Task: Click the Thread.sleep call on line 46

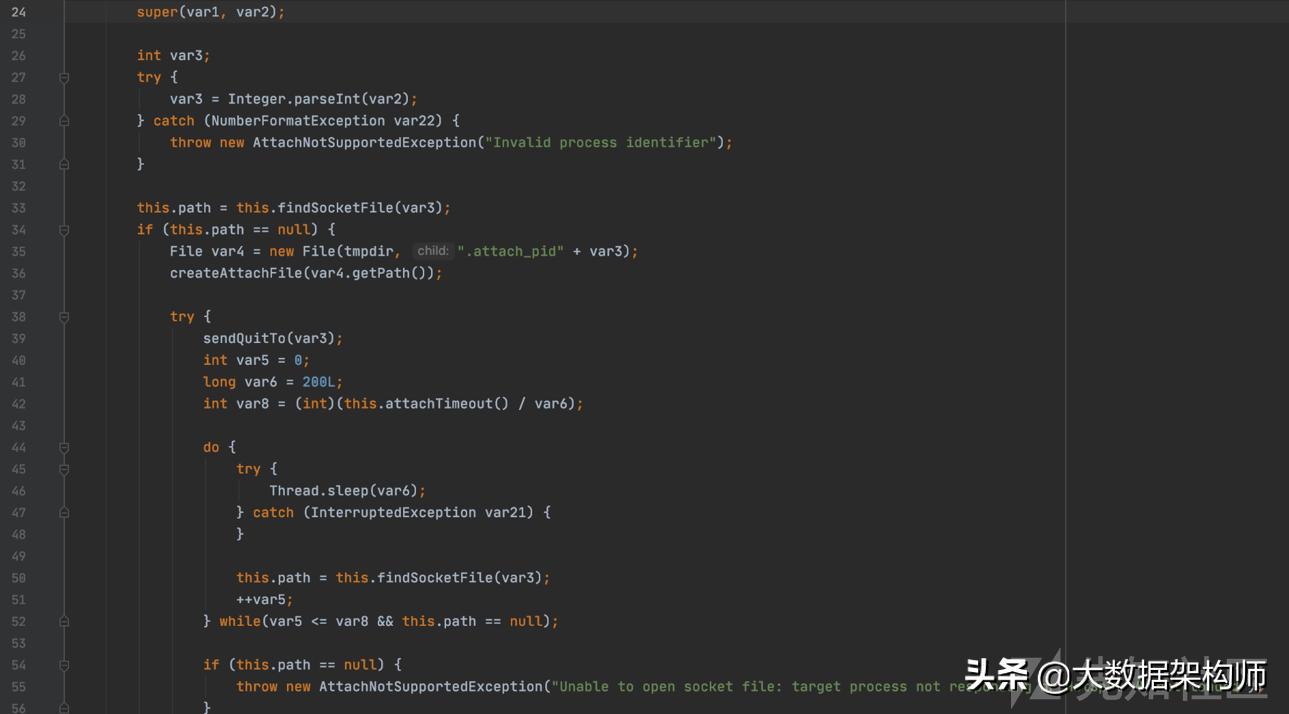Action: point(318,490)
